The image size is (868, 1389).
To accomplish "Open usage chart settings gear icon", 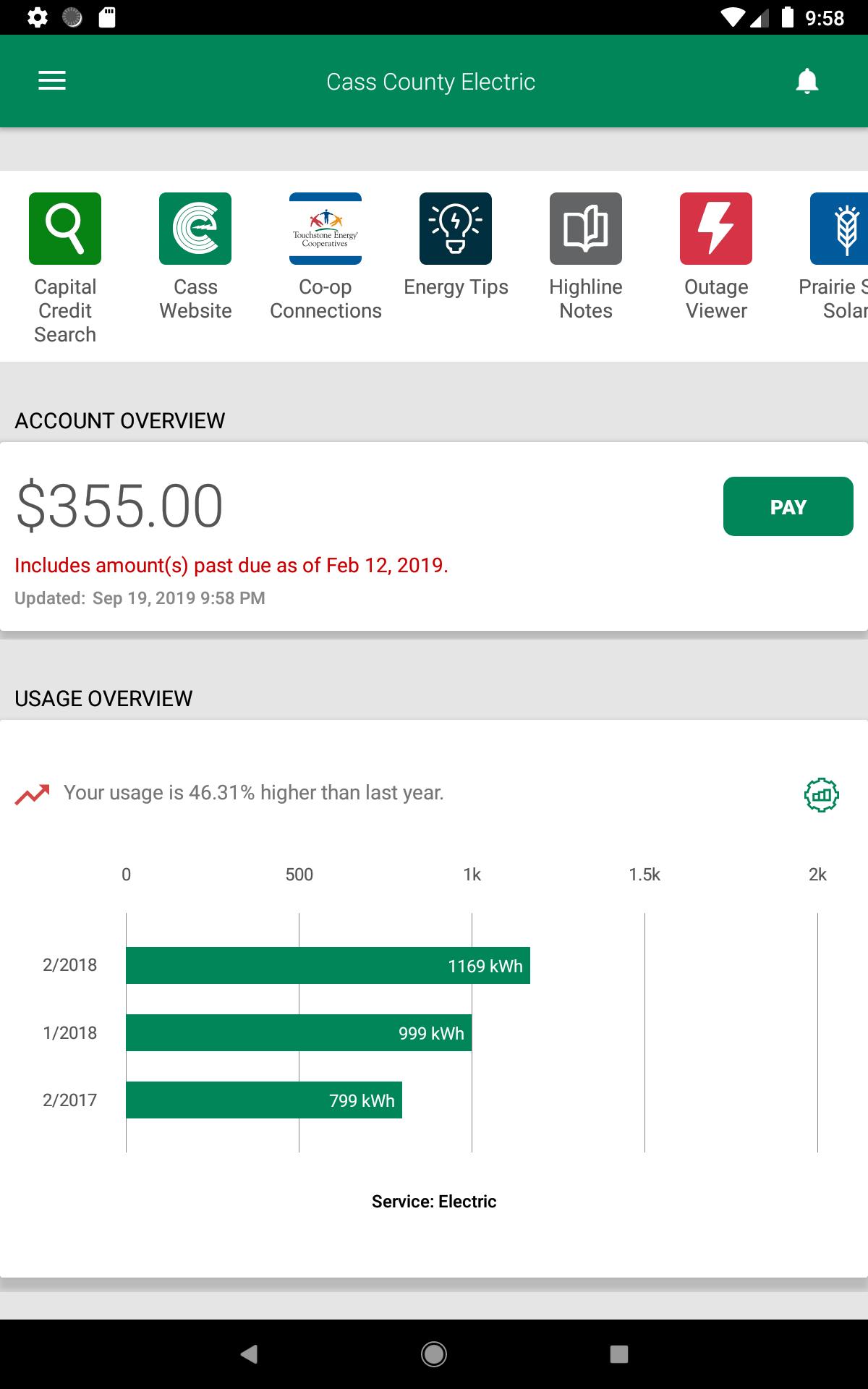I will tap(821, 795).
